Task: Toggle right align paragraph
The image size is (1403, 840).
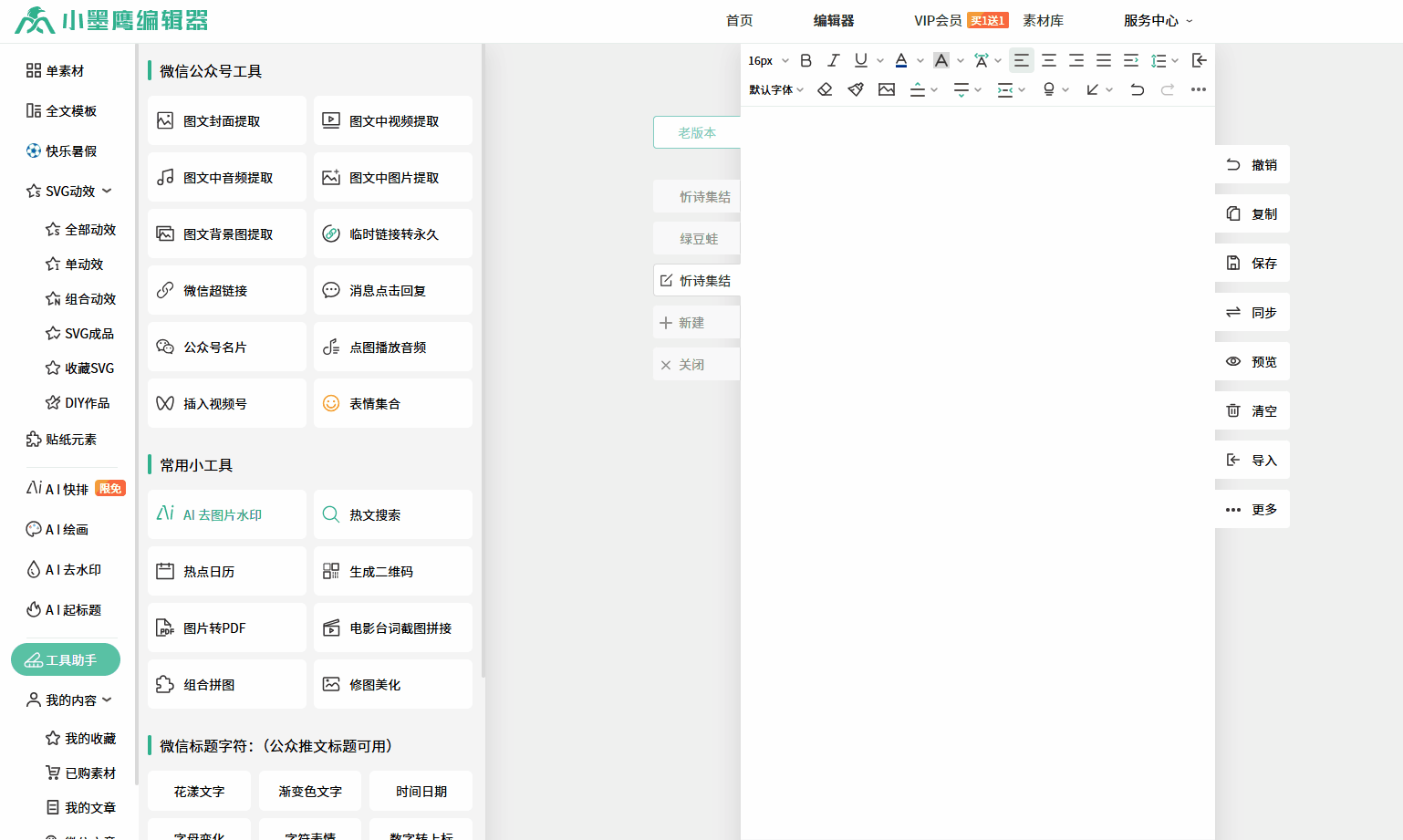Action: pos(1076,60)
